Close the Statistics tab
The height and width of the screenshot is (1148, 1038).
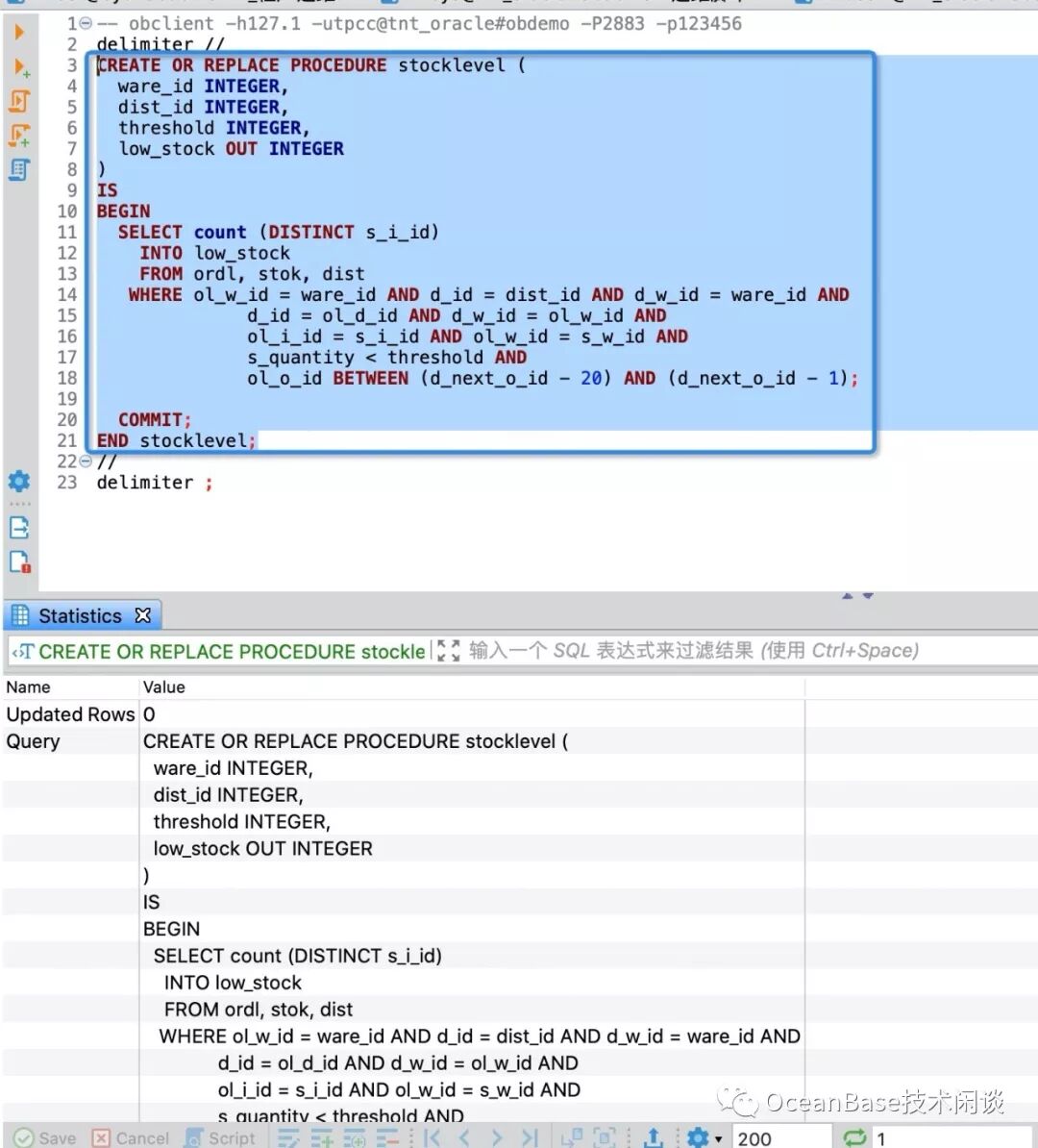point(143,615)
